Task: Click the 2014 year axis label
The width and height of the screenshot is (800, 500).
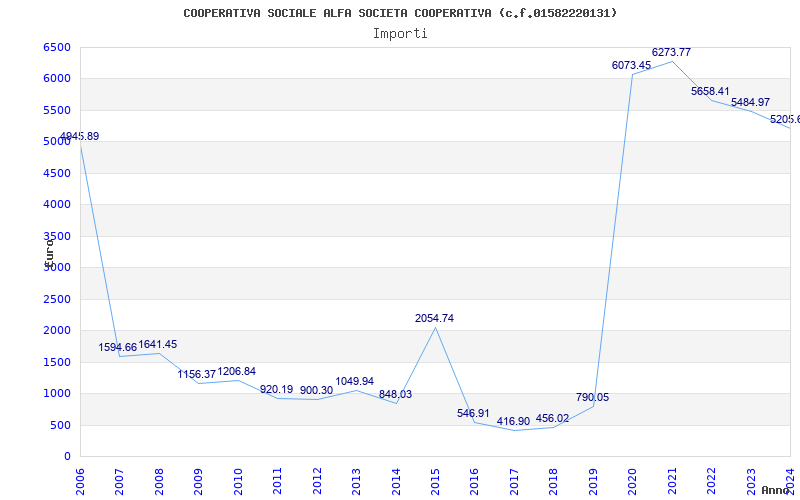Action: (396, 482)
